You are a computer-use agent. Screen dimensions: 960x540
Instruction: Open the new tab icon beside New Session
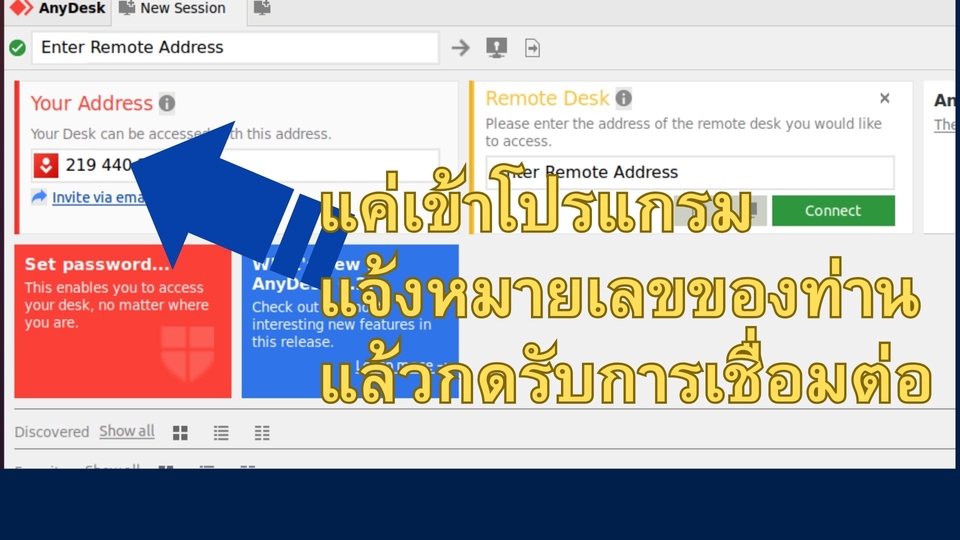point(261,9)
